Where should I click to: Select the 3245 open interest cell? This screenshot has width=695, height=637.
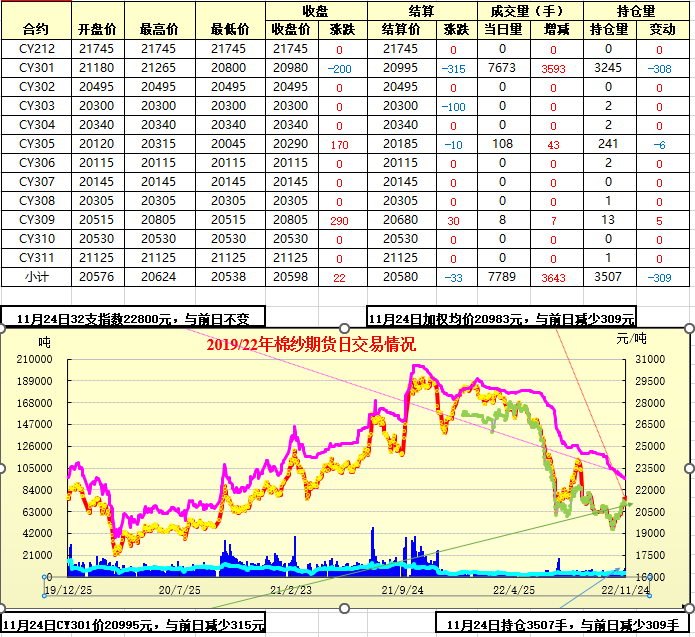(x=608, y=68)
